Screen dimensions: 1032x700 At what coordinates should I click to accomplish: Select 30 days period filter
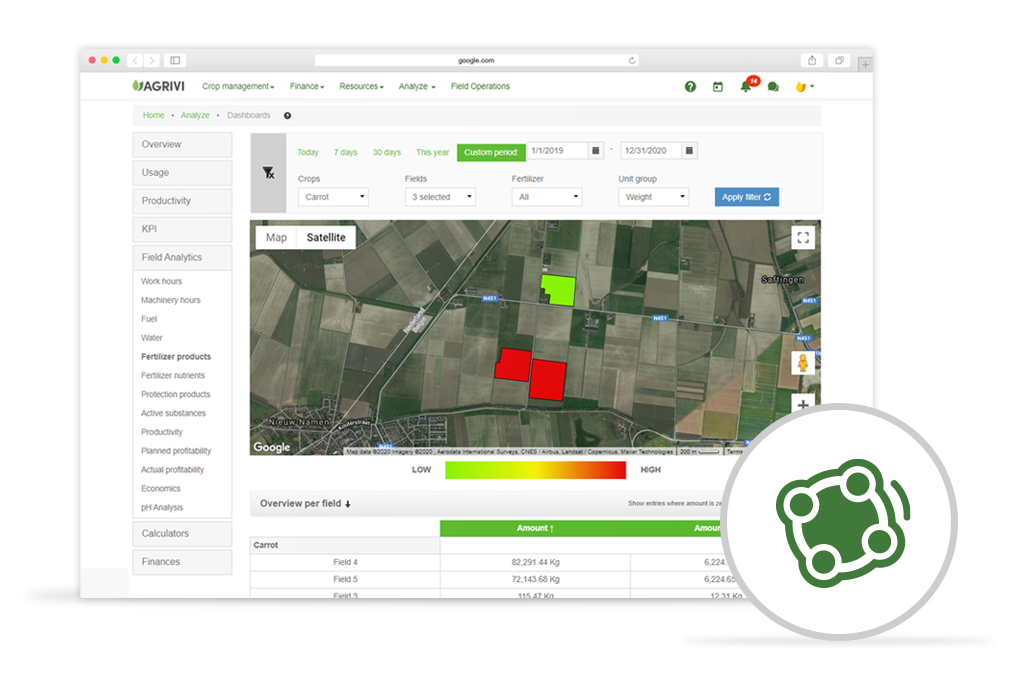386,152
